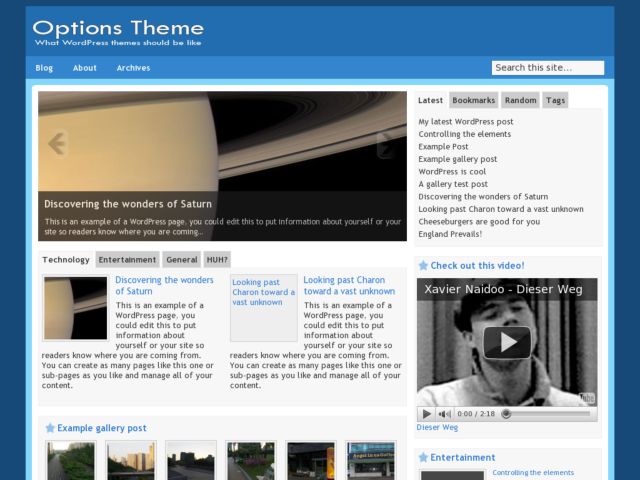Open the fourth gallery thumbnail with green park
Screen dimensions: 640x480
click(251, 461)
